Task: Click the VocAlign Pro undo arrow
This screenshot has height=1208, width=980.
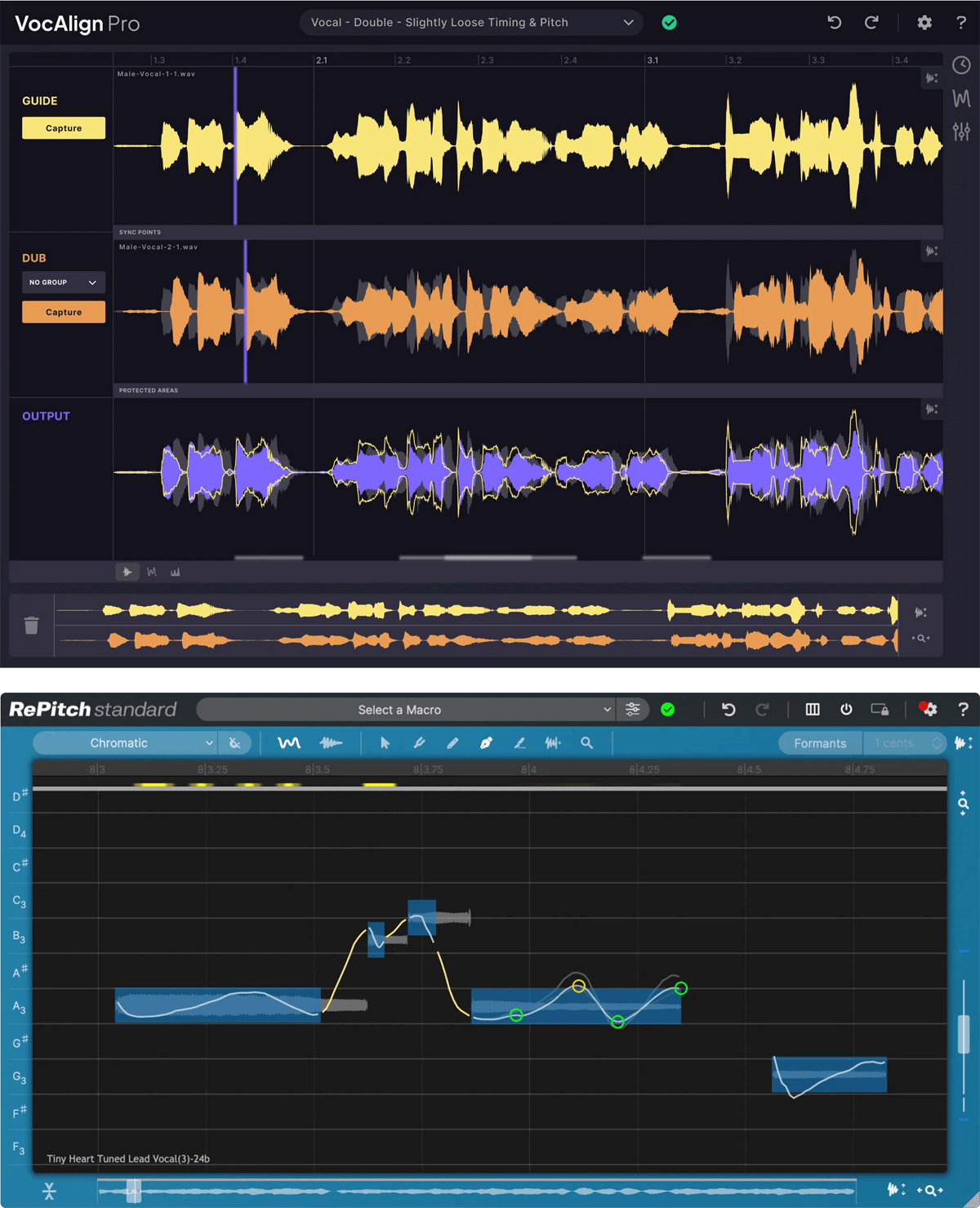Action: (834, 23)
